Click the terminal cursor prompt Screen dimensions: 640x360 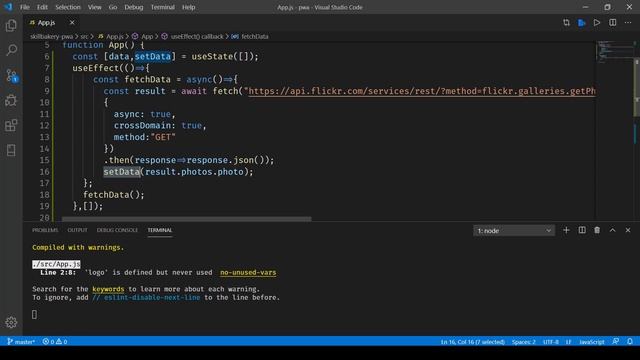(34, 314)
